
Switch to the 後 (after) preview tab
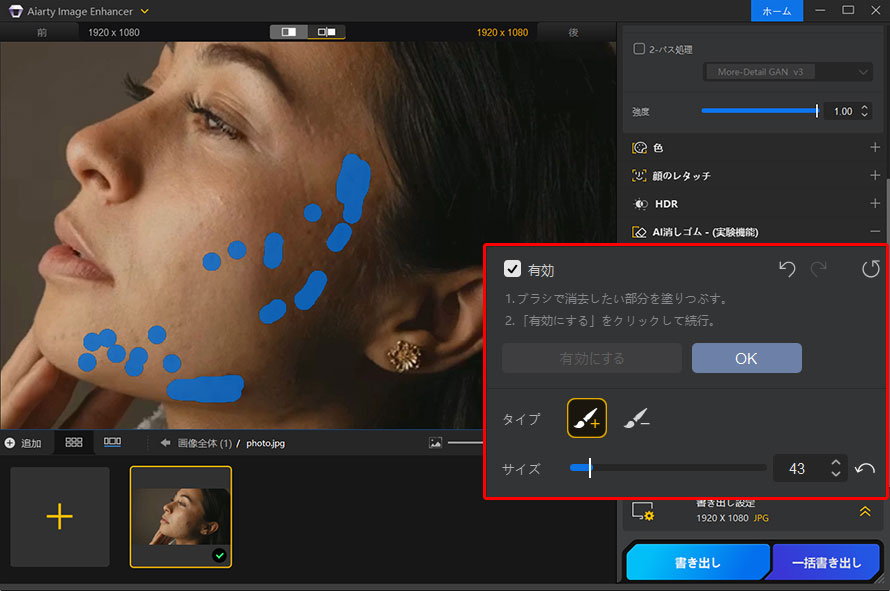coord(575,31)
